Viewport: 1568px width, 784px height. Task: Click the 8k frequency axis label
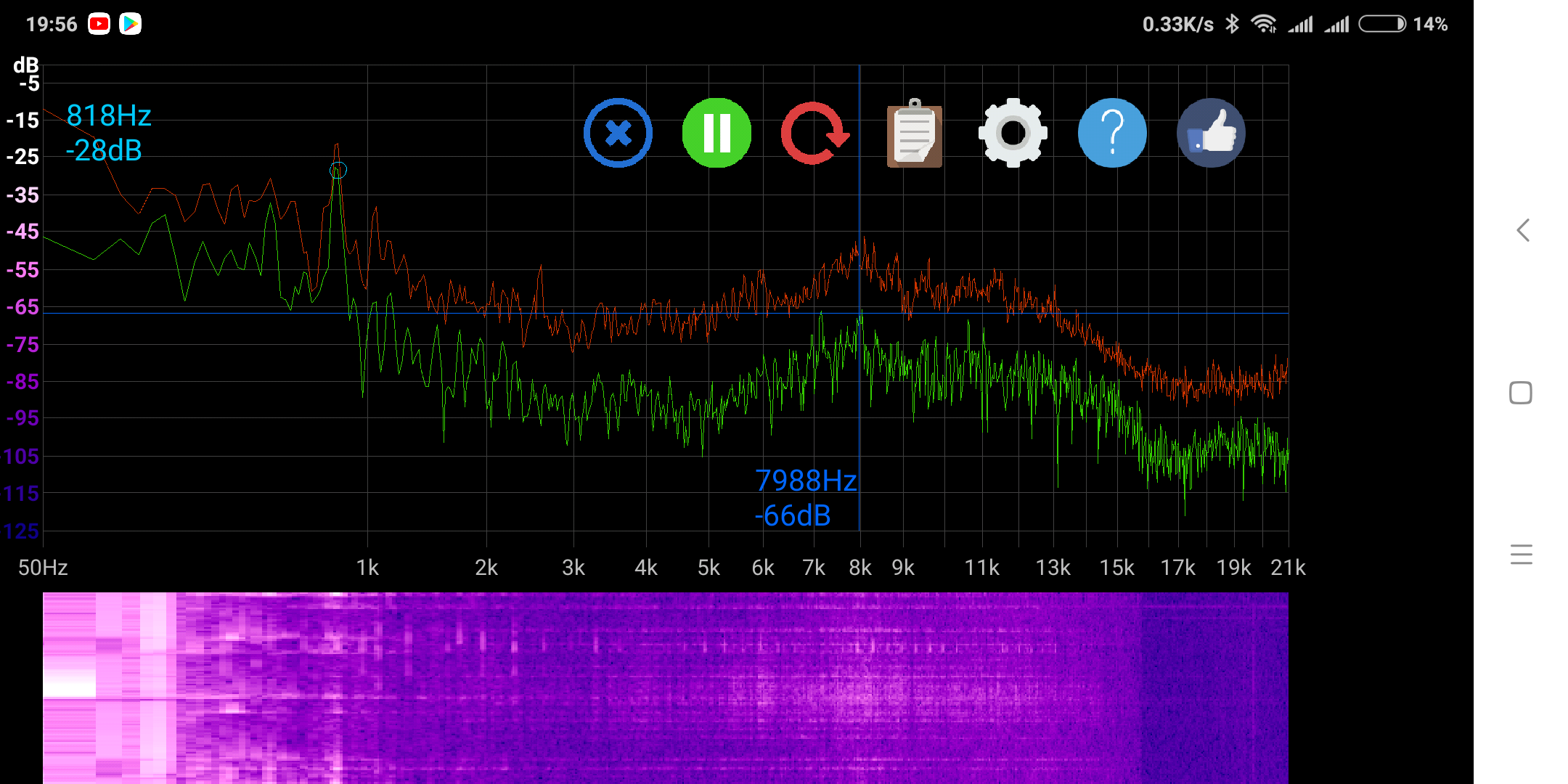click(x=860, y=568)
